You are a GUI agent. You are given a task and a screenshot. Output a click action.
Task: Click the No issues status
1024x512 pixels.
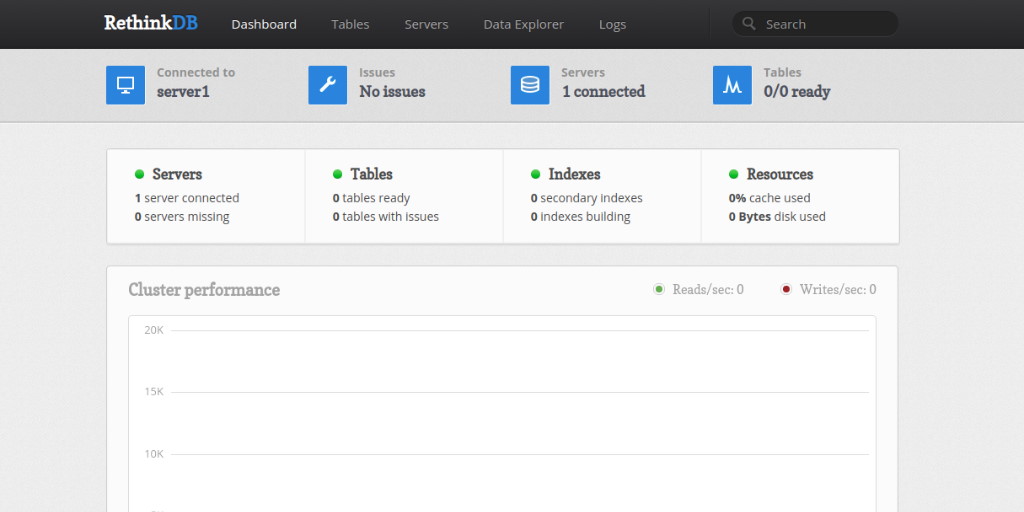point(392,91)
